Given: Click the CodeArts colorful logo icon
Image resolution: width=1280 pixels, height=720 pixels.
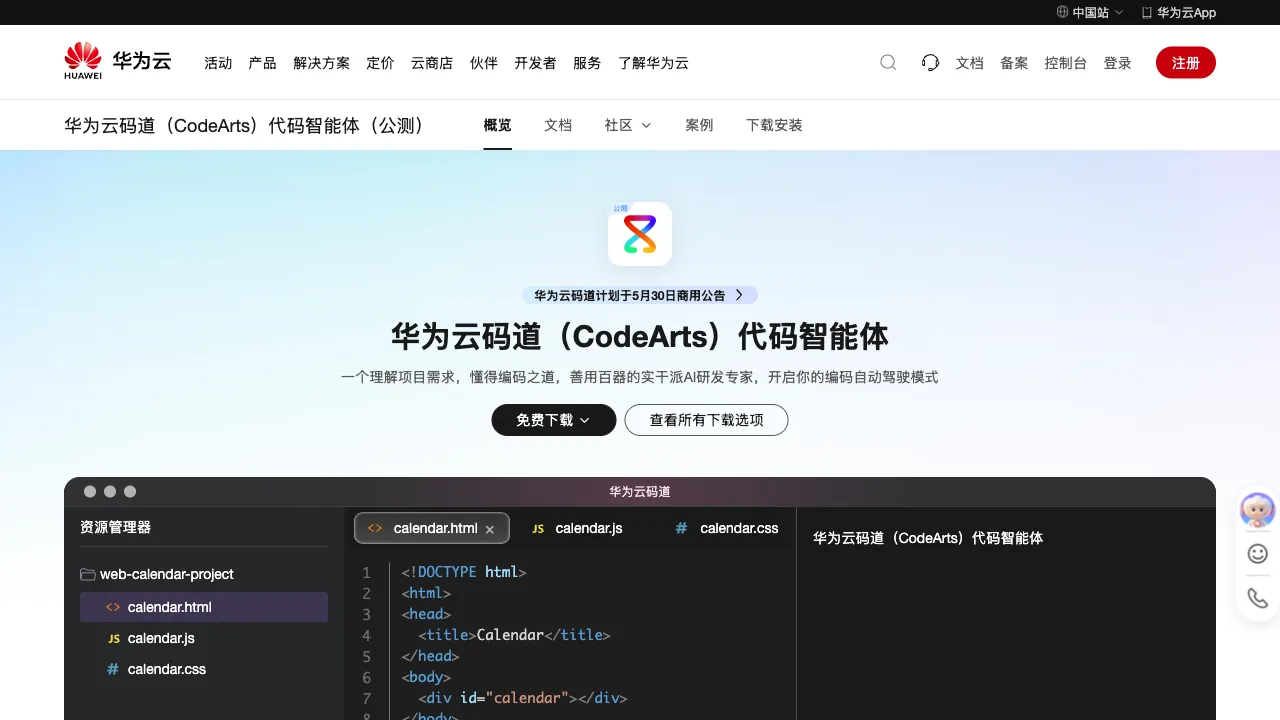Looking at the screenshot, I should 640,234.
